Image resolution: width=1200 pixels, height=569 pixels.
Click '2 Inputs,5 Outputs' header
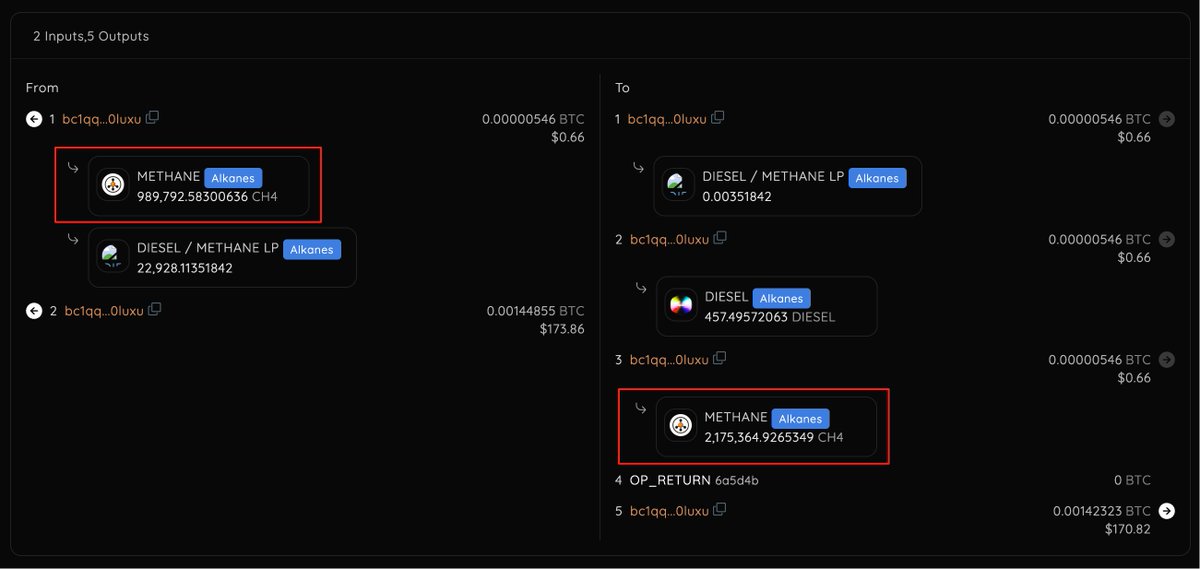click(91, 36)
